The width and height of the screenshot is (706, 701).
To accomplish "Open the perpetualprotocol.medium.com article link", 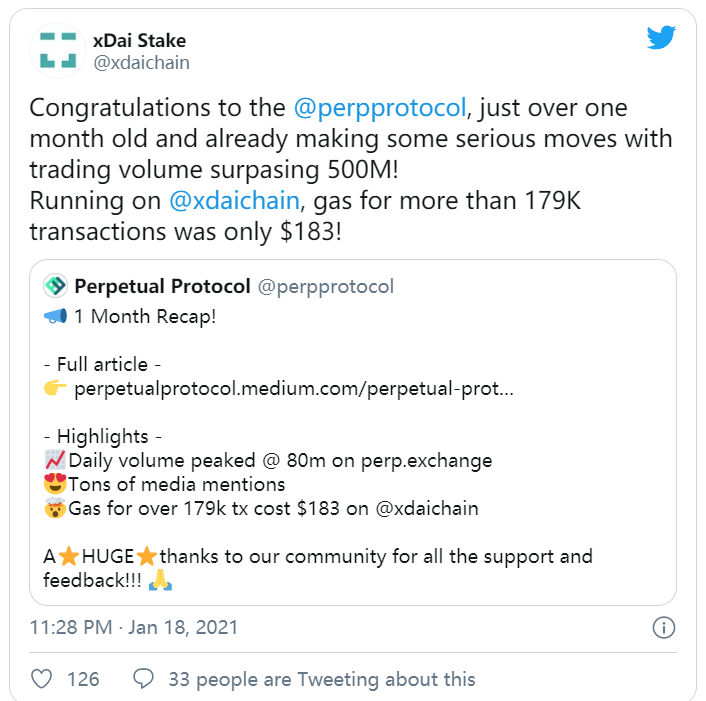I will [294, 388].
